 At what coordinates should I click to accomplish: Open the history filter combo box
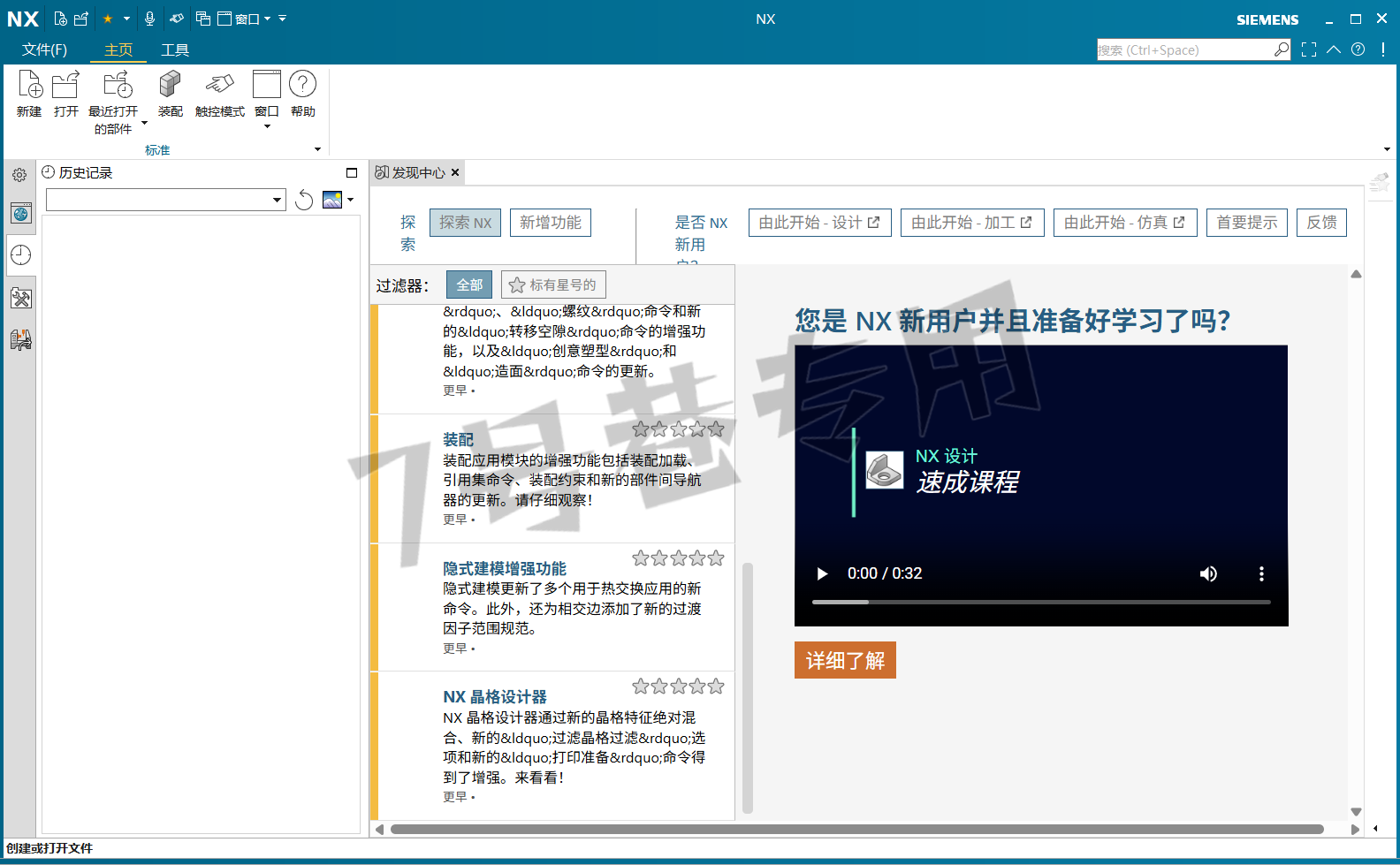[166, 200]
